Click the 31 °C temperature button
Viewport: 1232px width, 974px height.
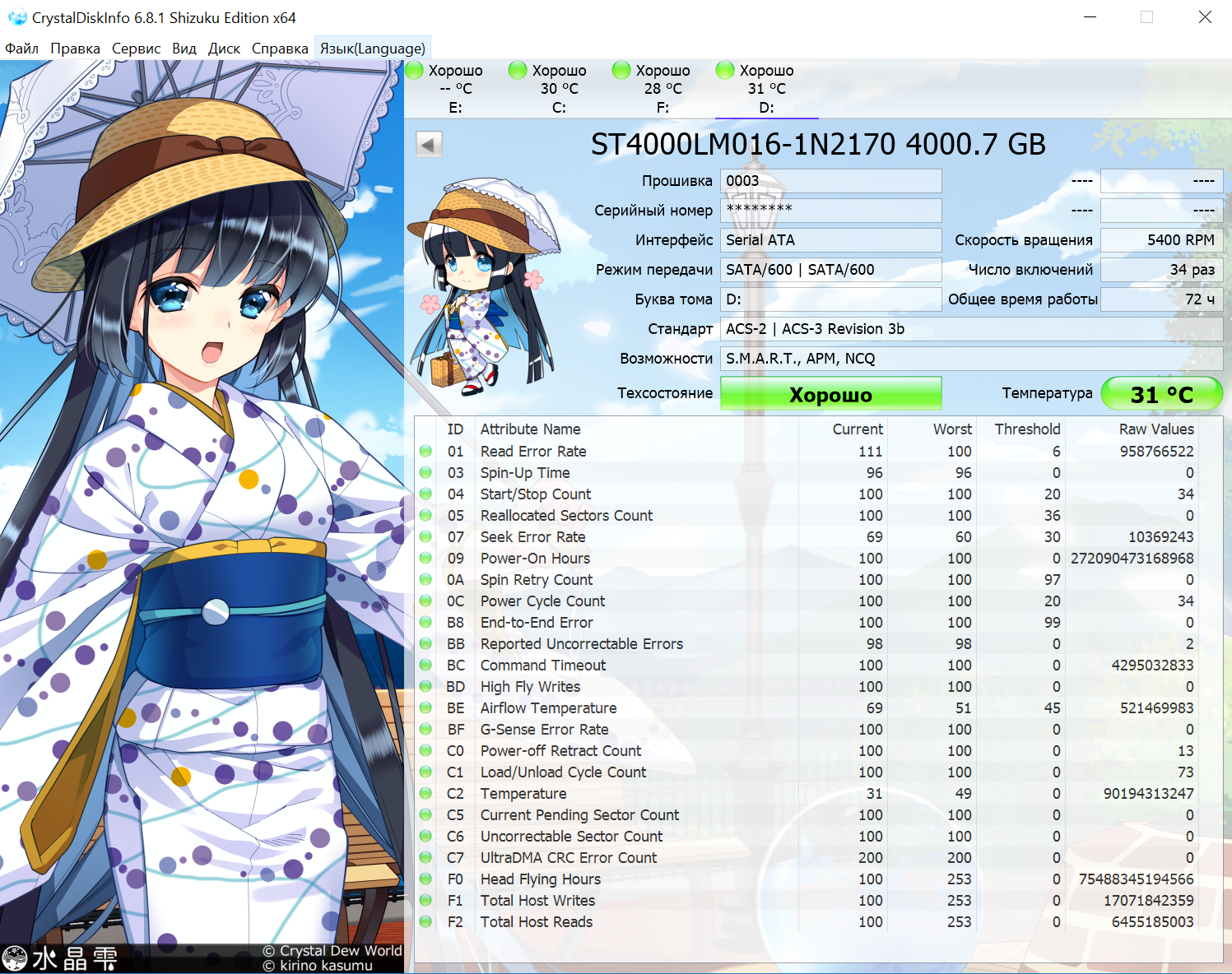[1162, 394]
